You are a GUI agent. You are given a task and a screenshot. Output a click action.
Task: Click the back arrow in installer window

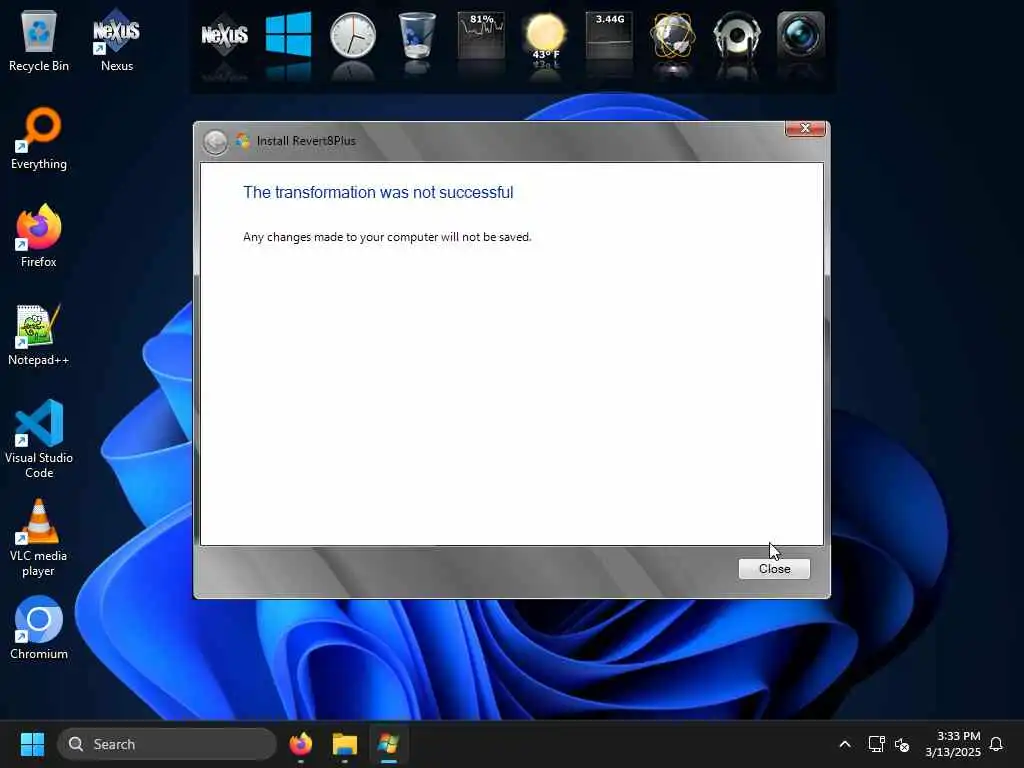pos(215,142)
